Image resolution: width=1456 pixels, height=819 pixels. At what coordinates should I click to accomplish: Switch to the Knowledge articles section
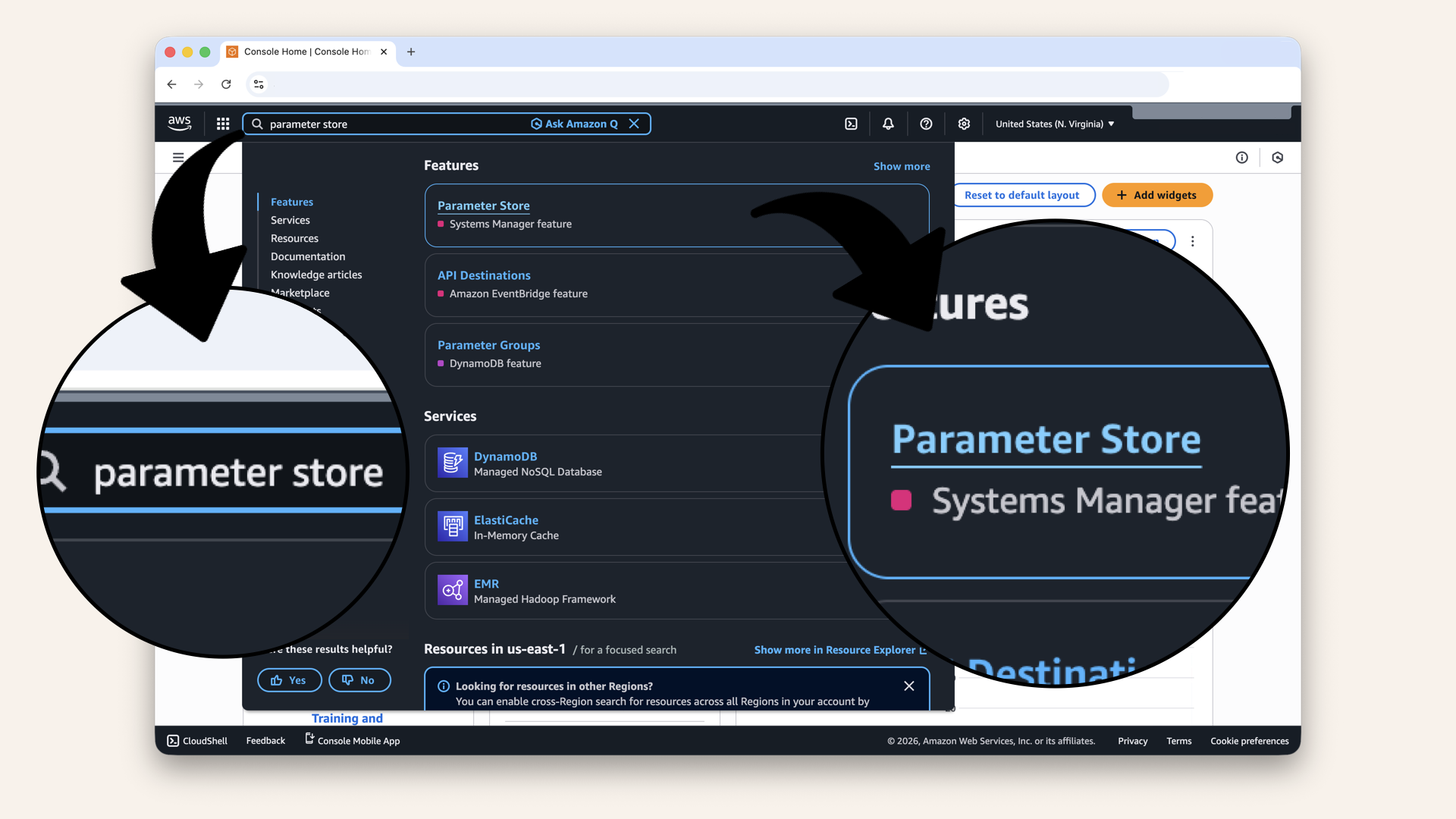point(316,275)
